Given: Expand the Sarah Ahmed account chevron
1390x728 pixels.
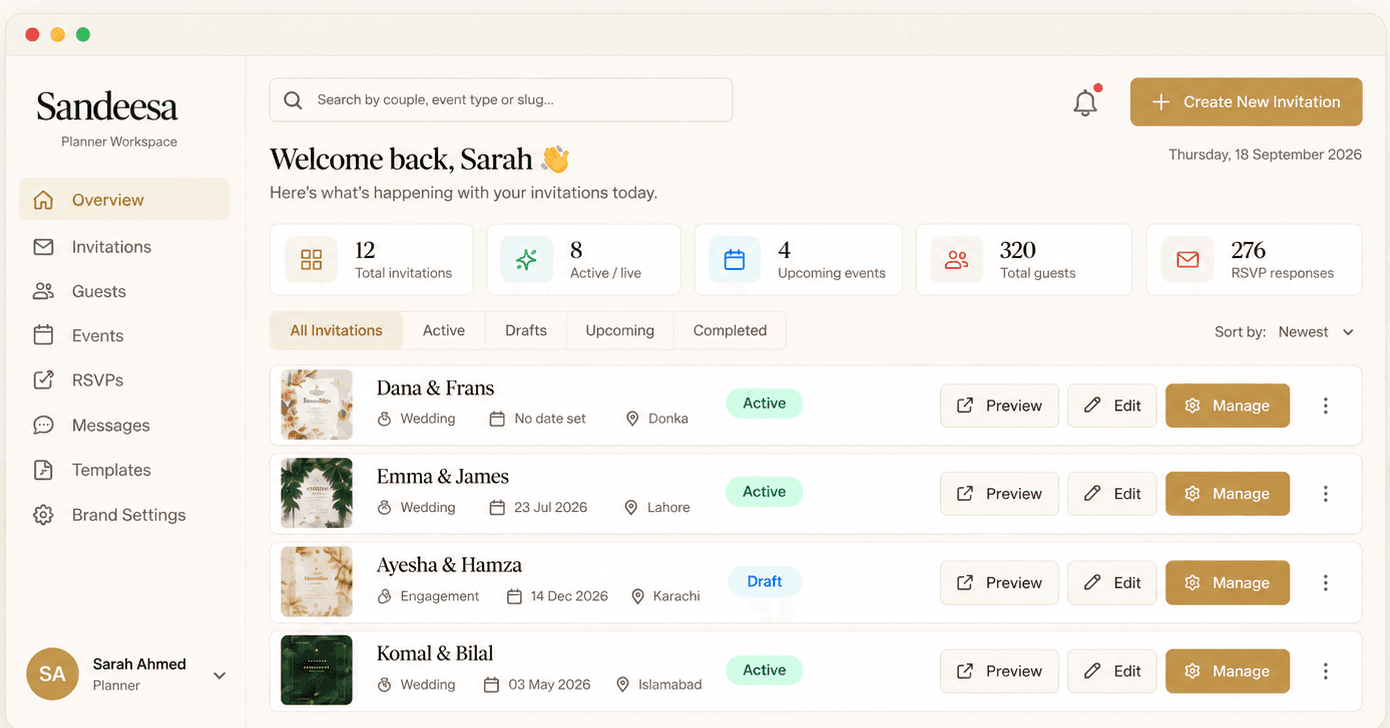Looking at the screenshot, I should pyautogui.click(x=219, y=676).
